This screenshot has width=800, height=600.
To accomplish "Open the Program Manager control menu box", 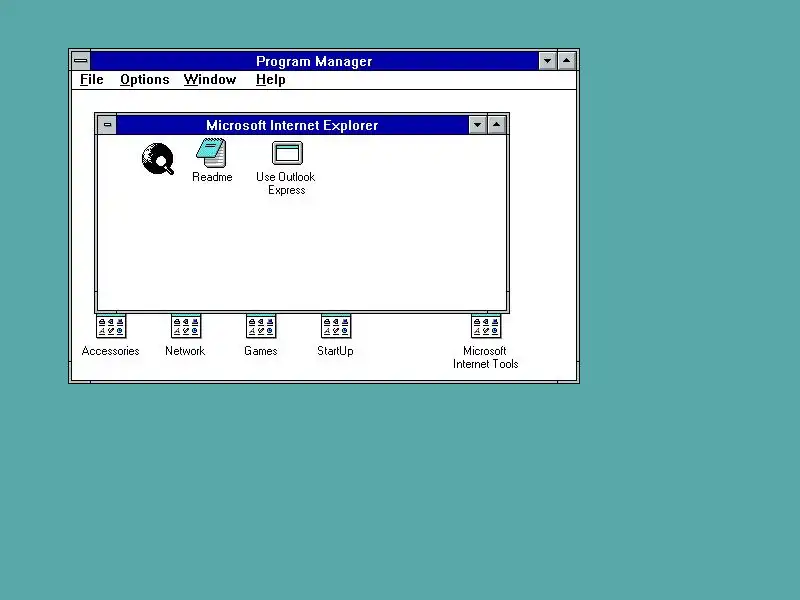I will (81, 61).
